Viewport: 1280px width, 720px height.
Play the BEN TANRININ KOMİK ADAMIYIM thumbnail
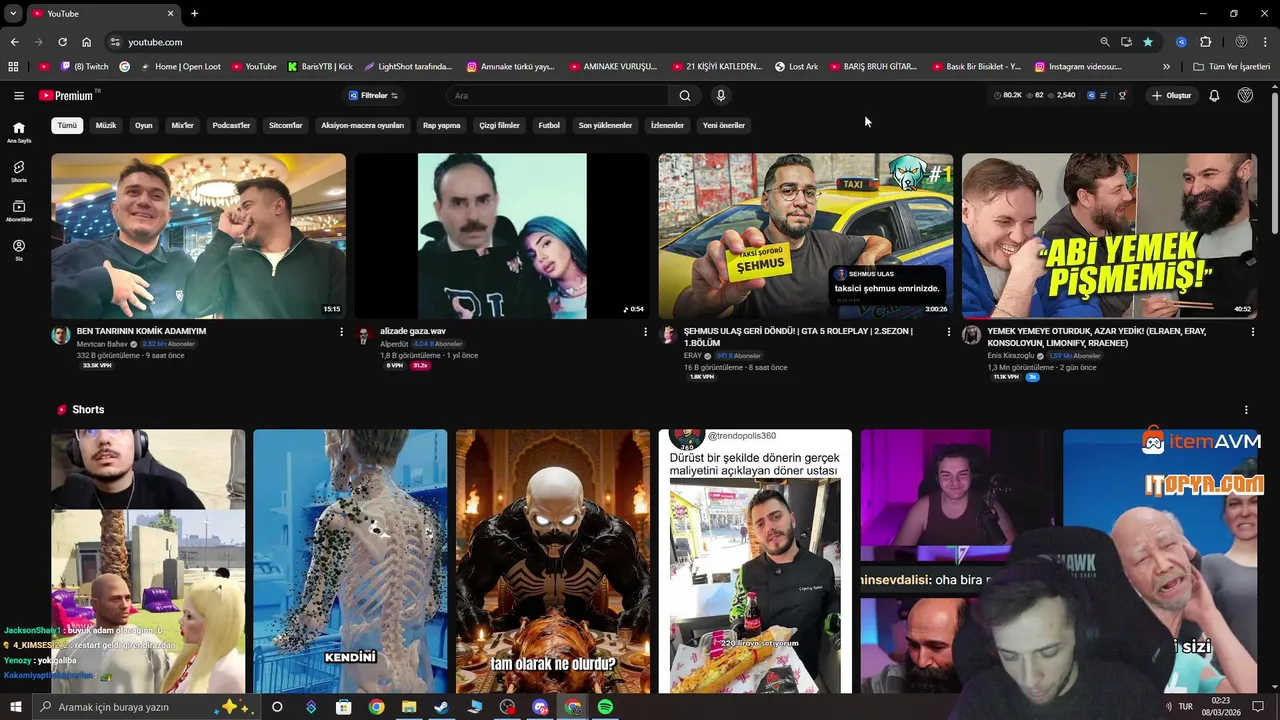[x=198, y=236]
